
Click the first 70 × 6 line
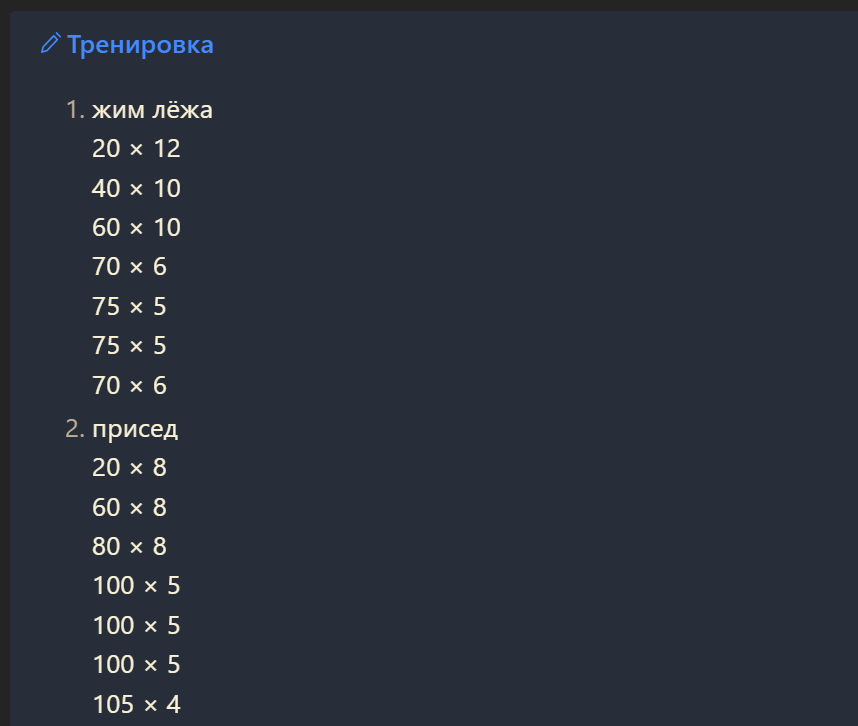pos(129,267)
